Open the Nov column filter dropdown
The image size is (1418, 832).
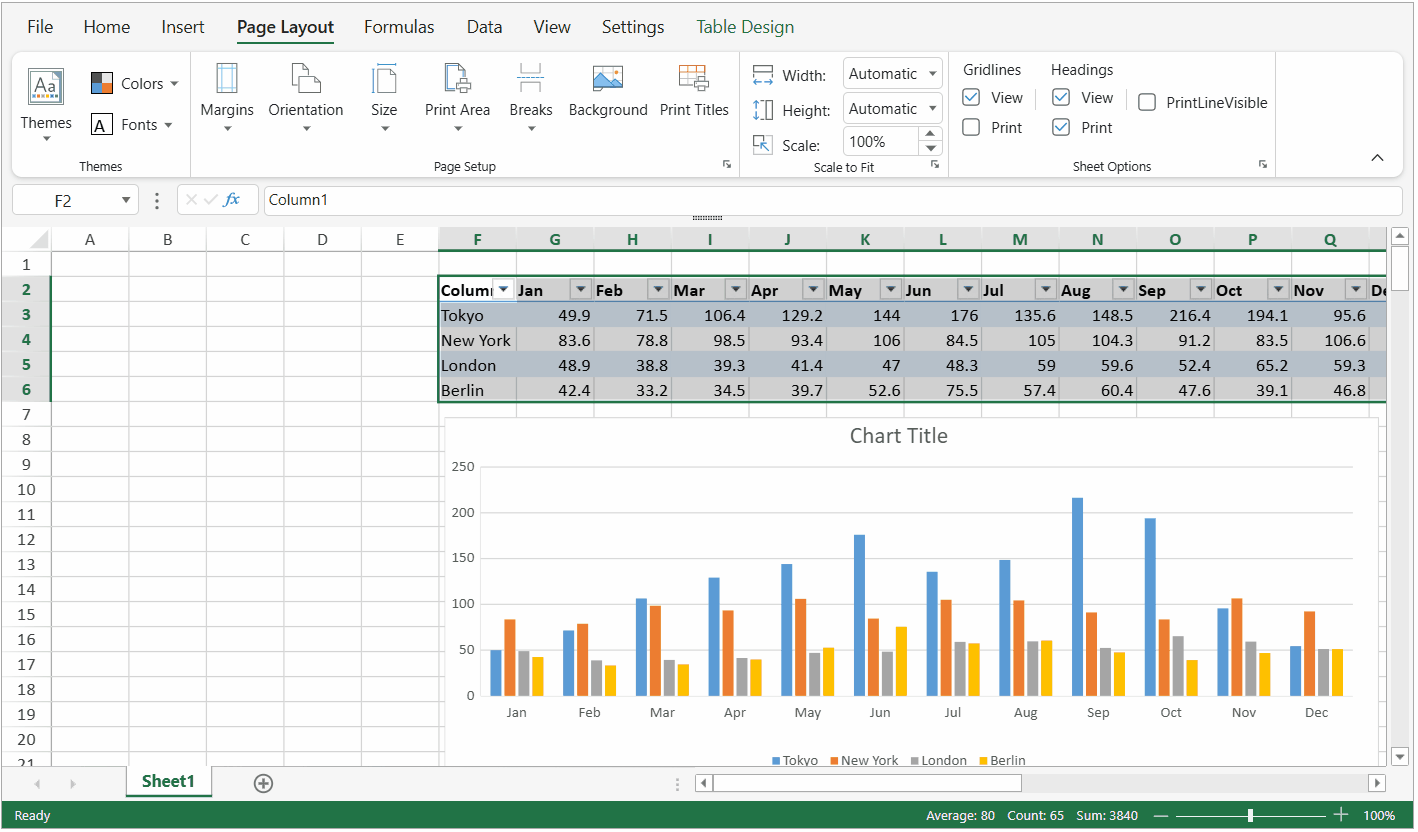tap(1356, 290)
